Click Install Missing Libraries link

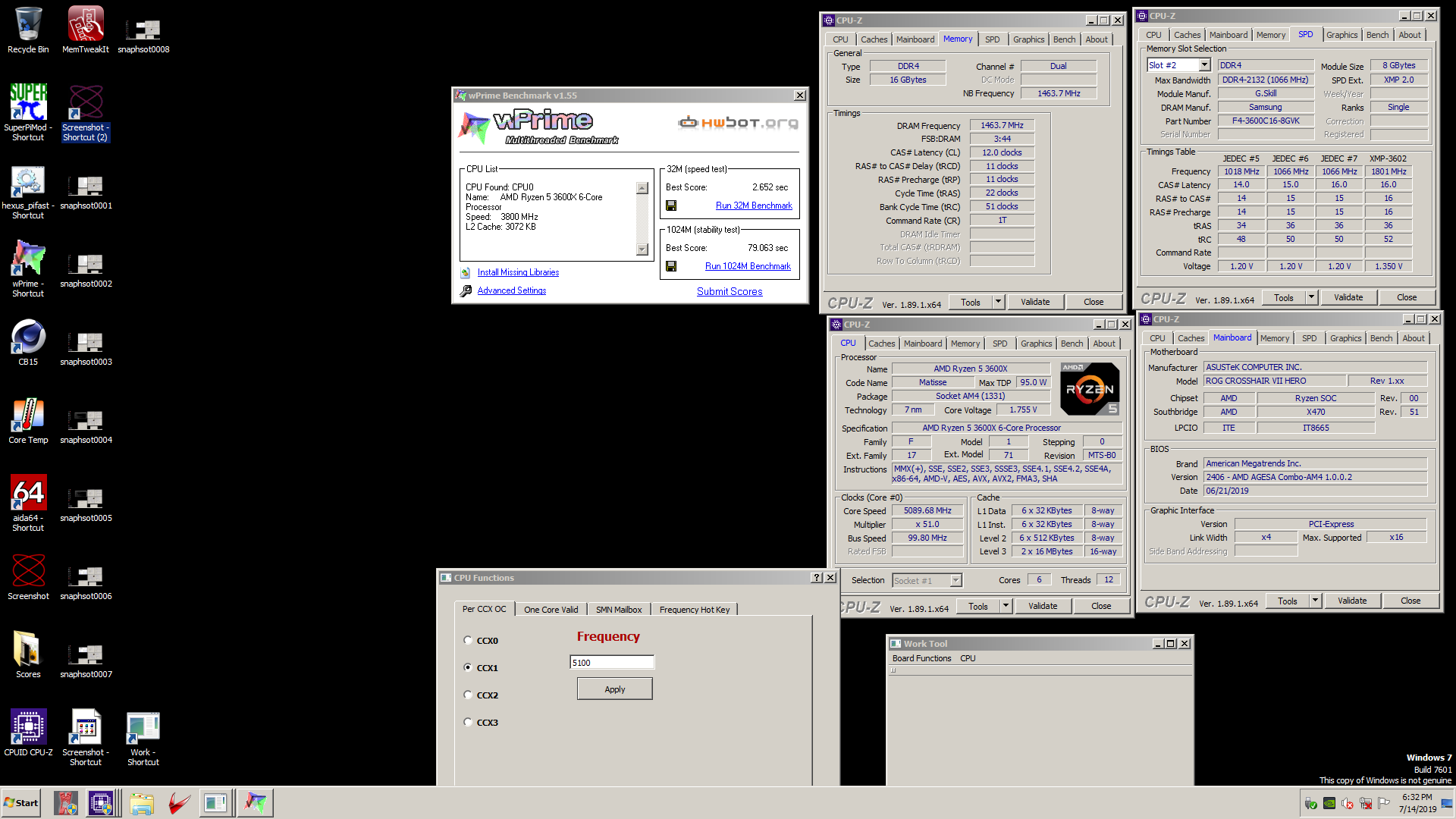[518, 272]
